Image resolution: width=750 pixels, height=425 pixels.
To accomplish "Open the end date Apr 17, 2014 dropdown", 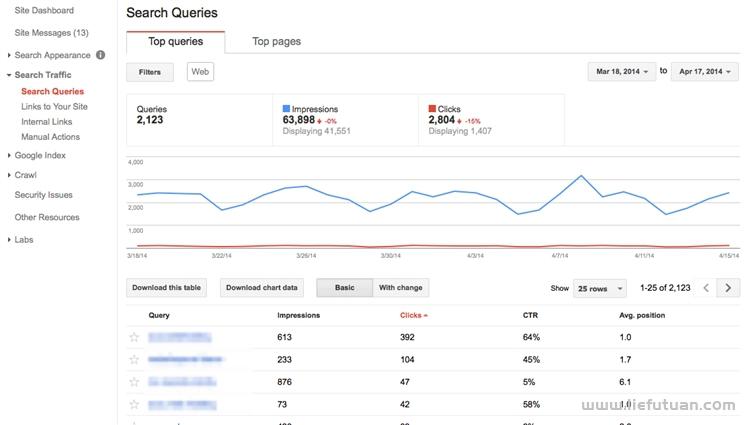I will 705,72.
